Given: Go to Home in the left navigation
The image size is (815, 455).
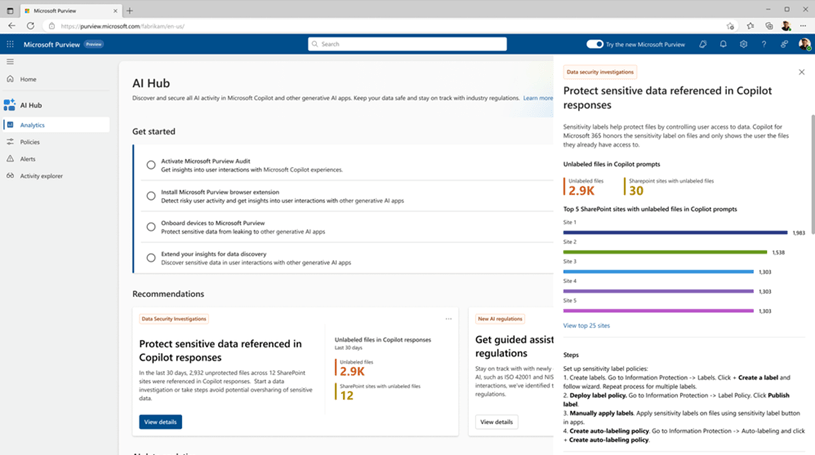Looking at the screenshot, I should pyautogui.click(x=28, y=79).
